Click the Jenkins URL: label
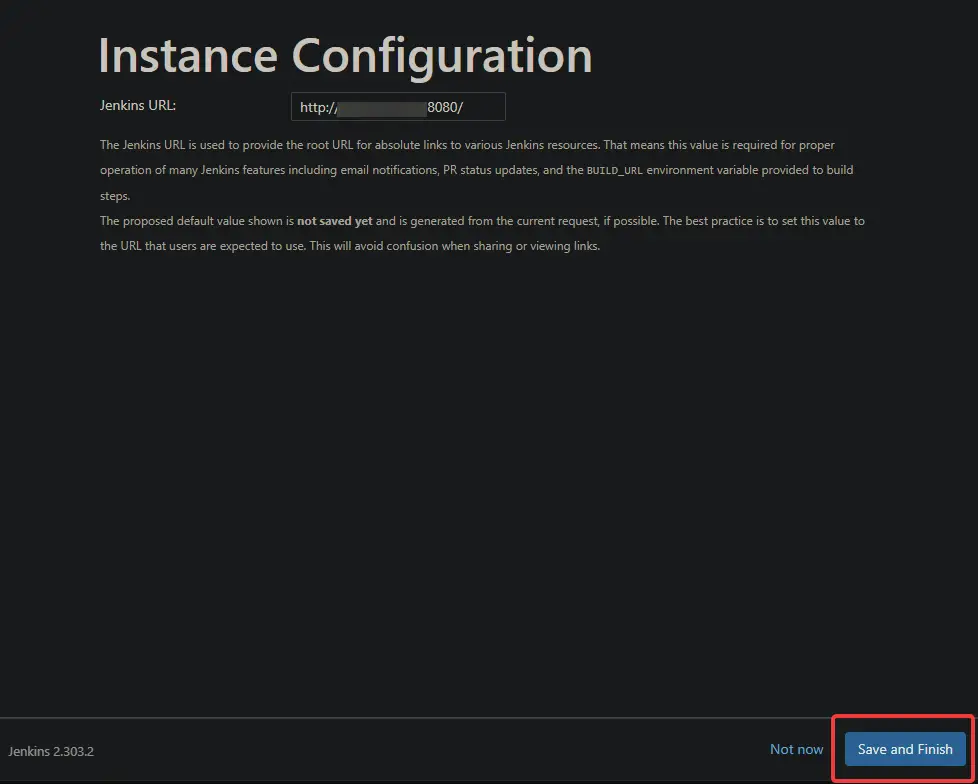 click(x=138, y=105)
